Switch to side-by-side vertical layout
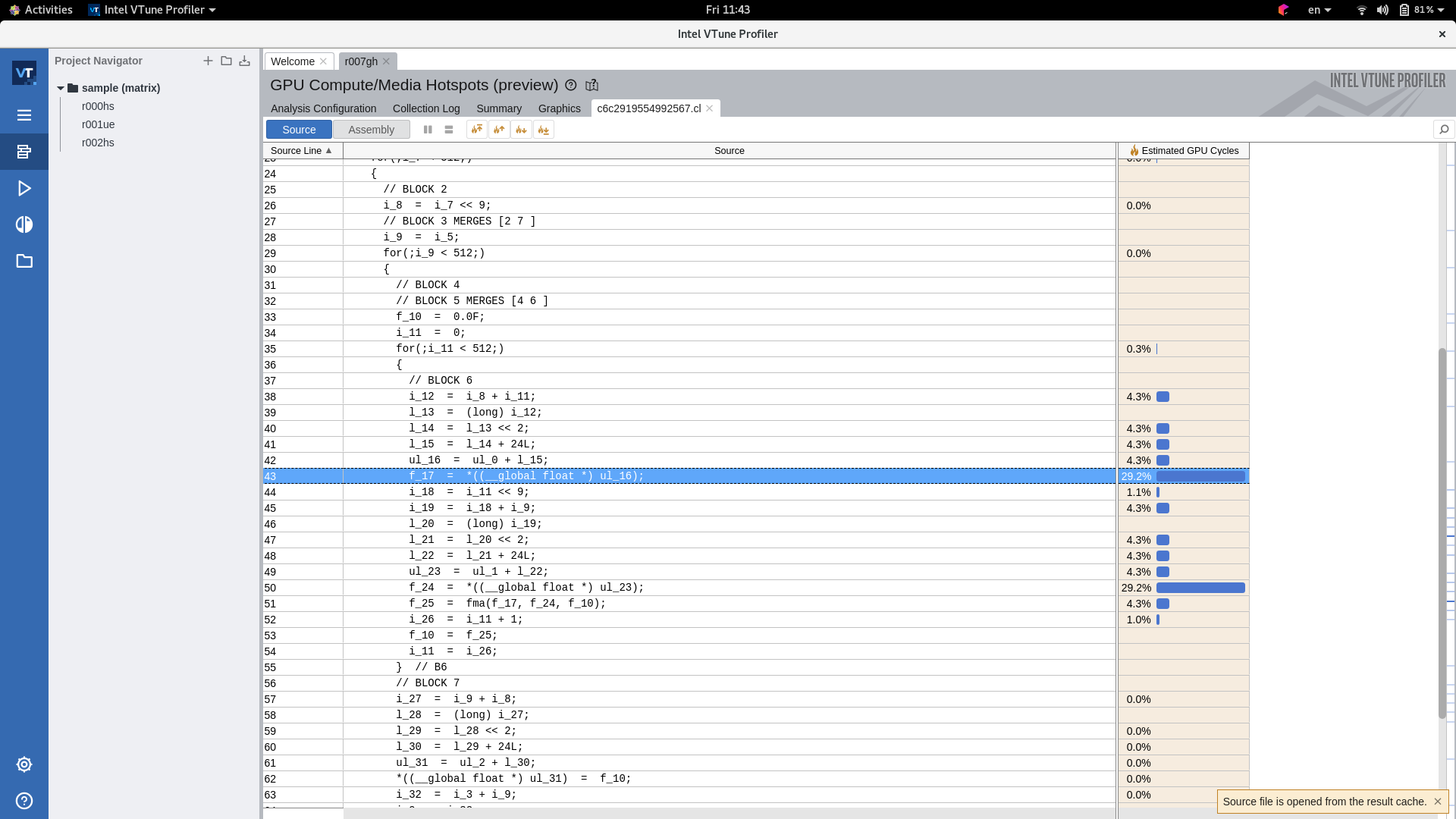 (428, 130)
